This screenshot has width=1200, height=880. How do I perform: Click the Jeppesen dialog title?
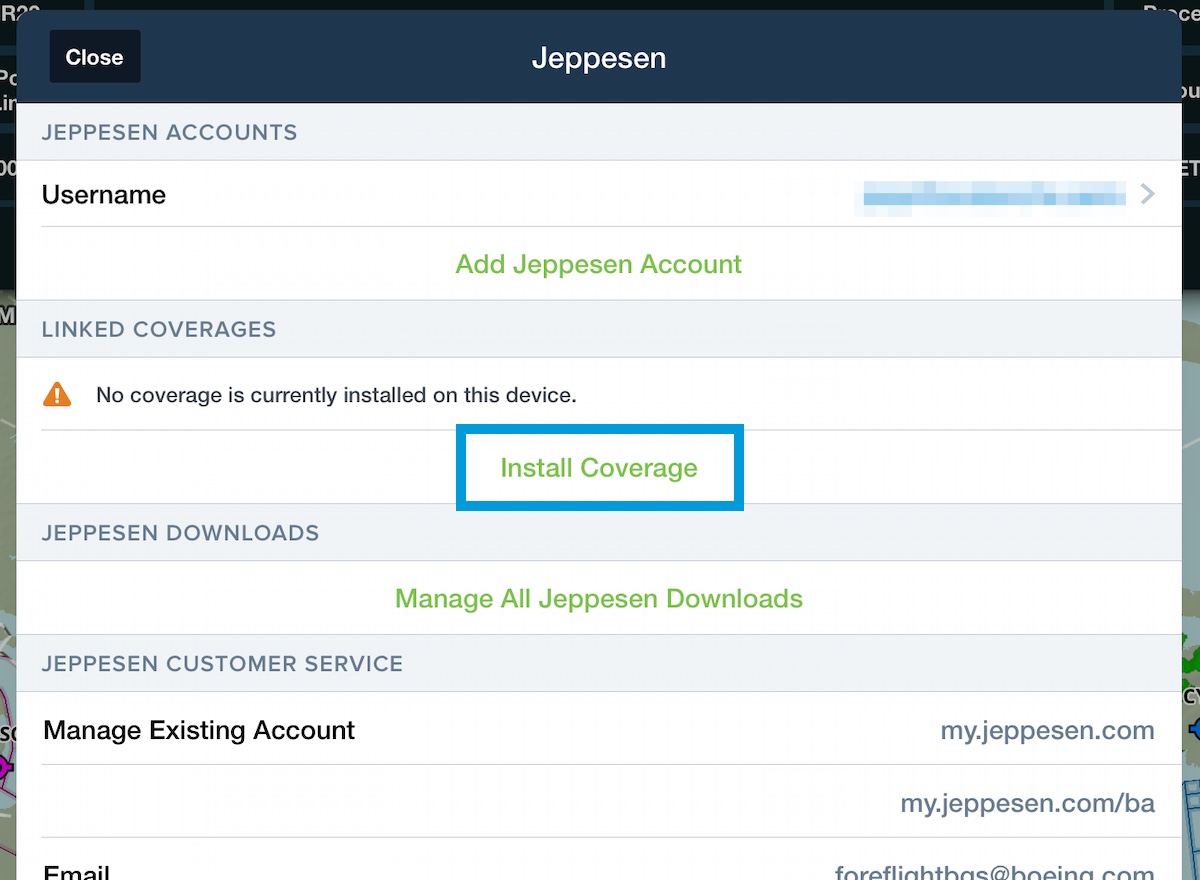point(599,58)
